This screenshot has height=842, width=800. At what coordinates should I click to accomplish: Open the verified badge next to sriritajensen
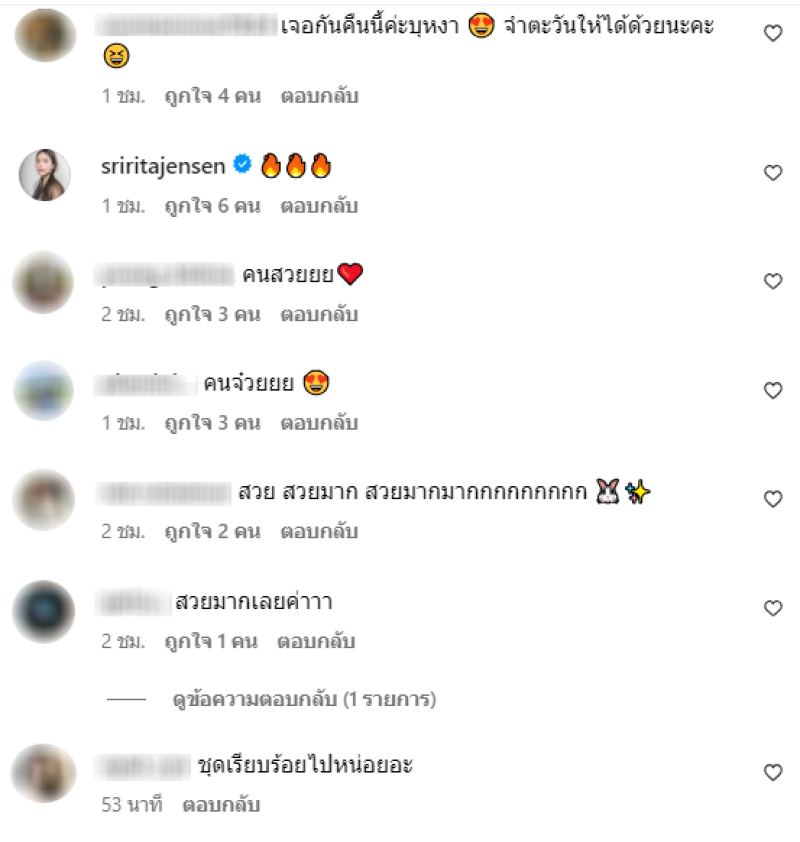[242, 164]
